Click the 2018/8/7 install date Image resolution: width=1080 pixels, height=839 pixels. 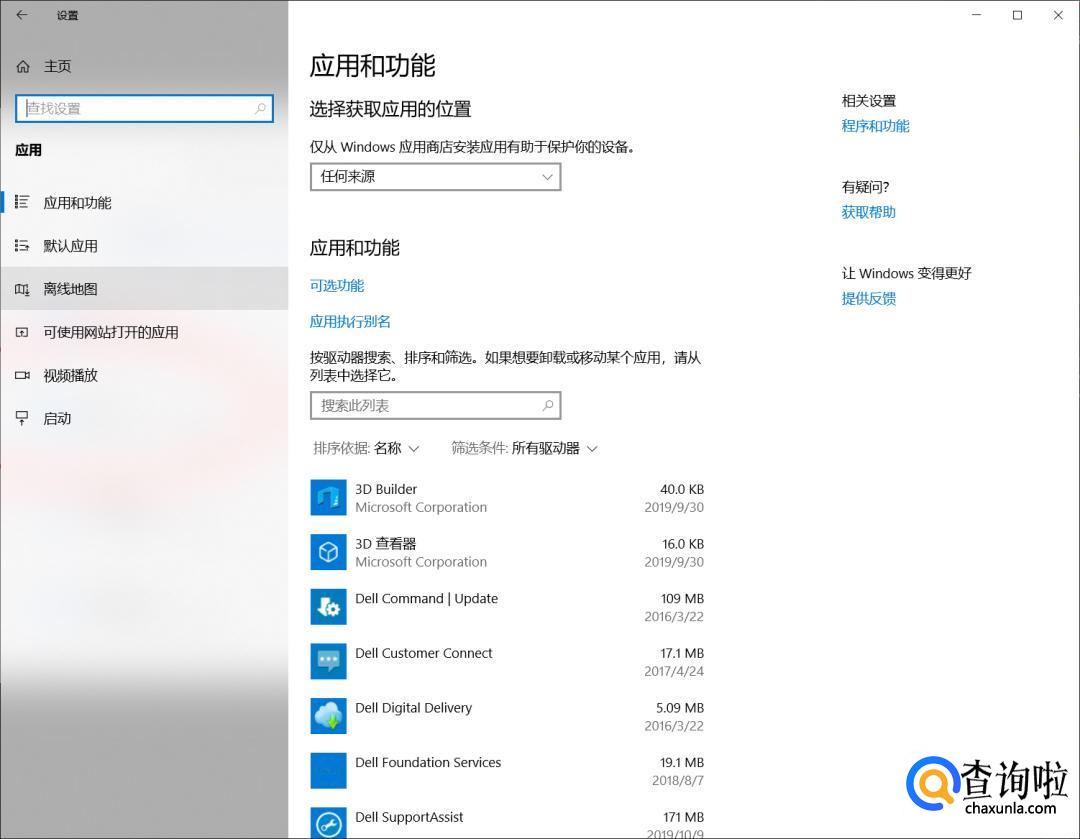(678, 780)
